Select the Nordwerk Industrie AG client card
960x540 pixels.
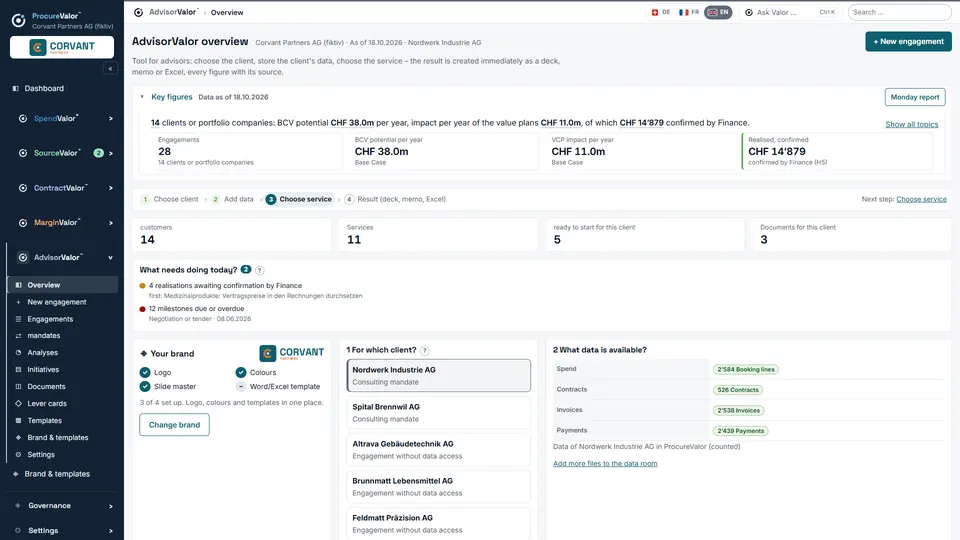coord(438,375)
